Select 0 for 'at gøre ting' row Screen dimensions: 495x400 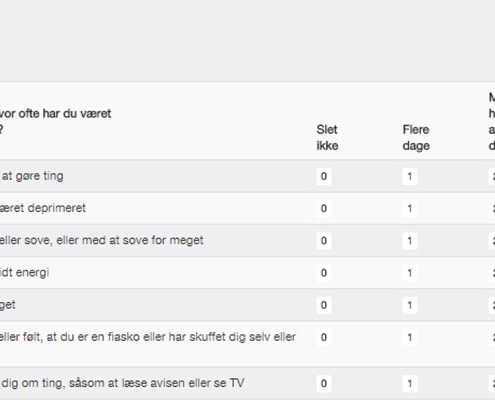pyautogui.click(x=324, y=176)
